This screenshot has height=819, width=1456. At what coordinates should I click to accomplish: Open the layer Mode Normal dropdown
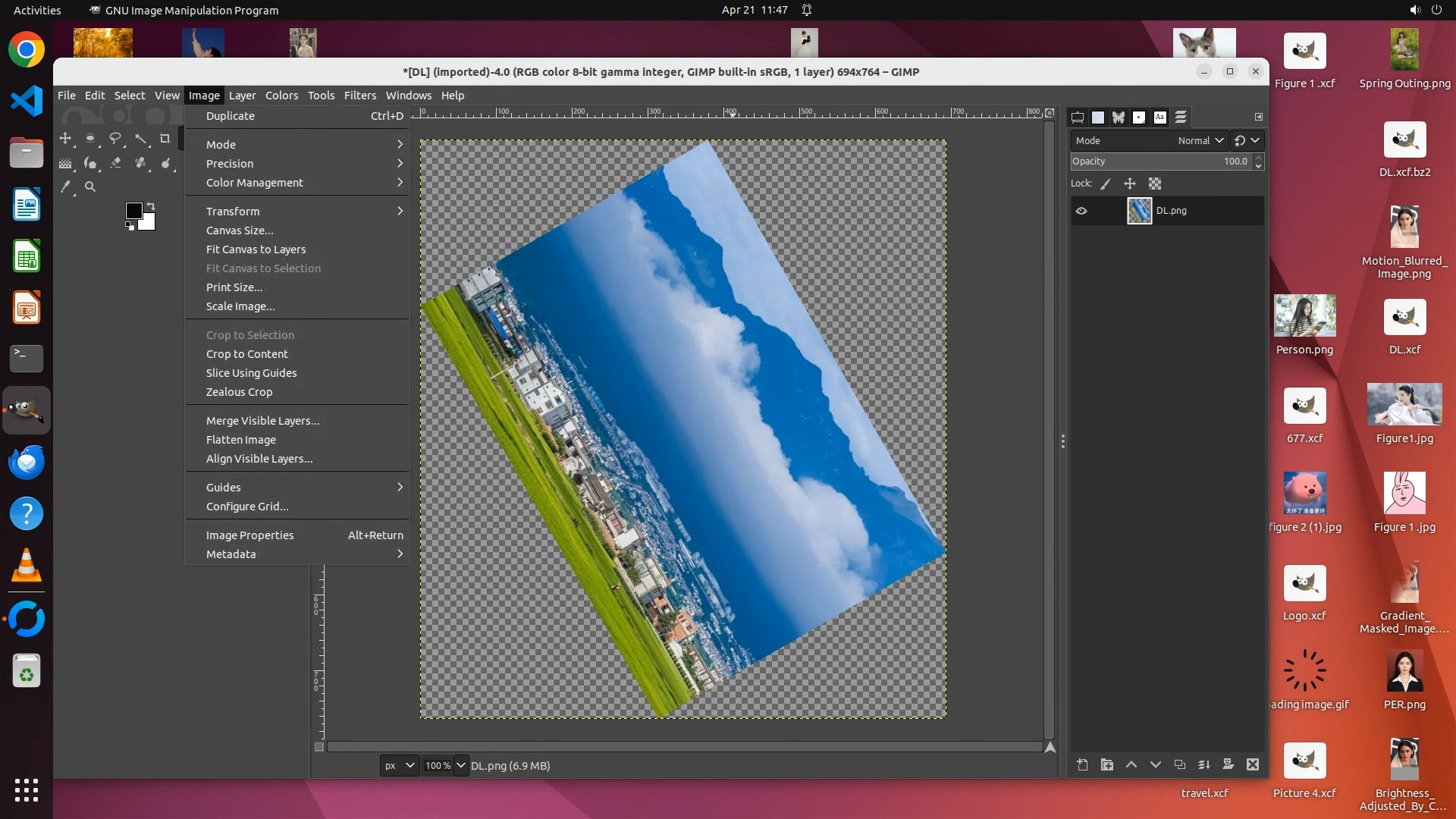click(1200, 140)
